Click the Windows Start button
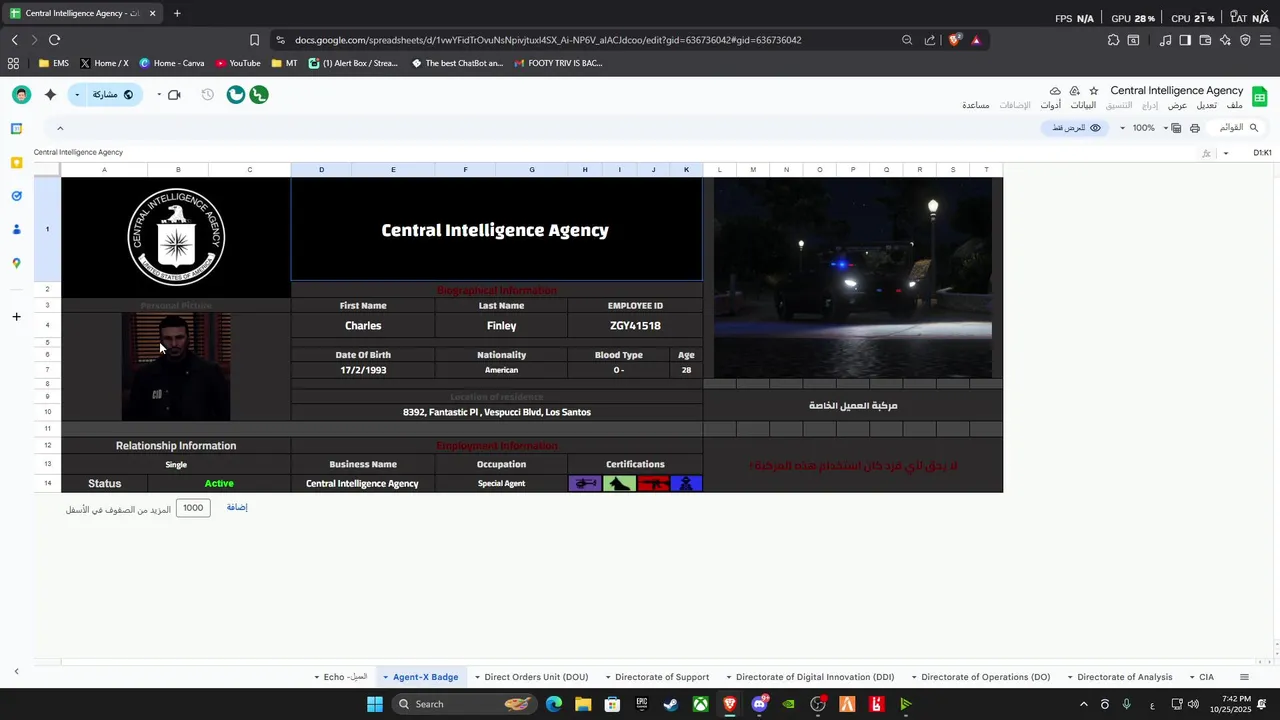The height and width of the screenshot is (720, 1280). [374, 704]
